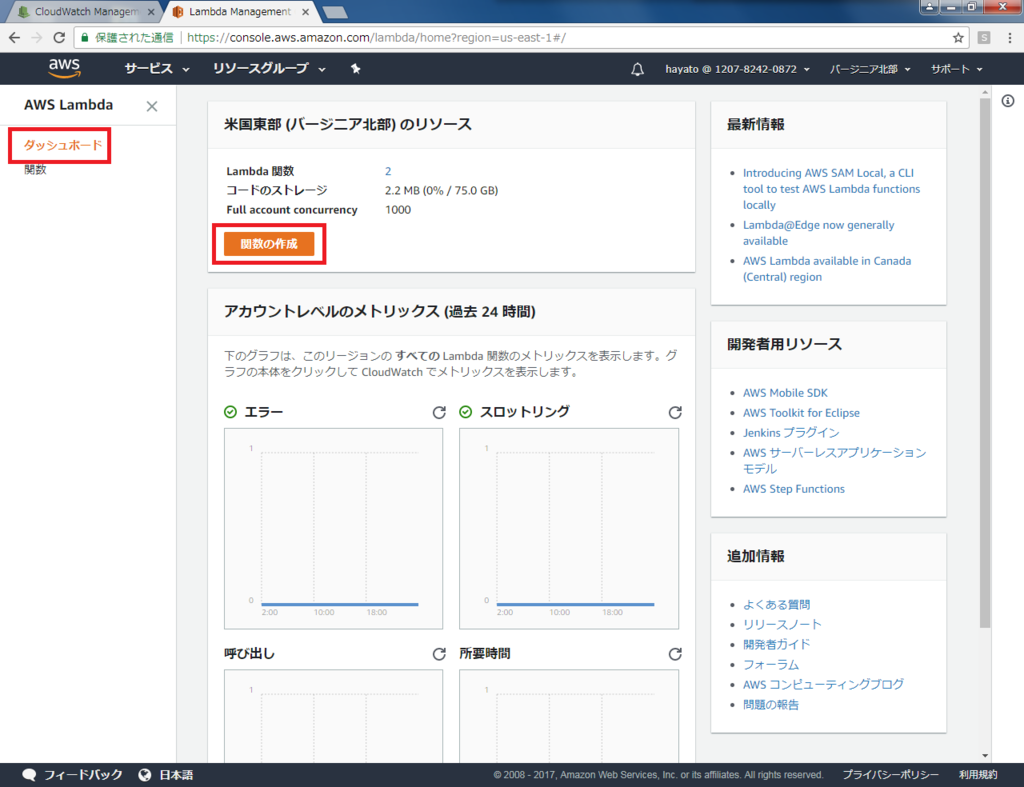The height and width of the screenshot is (787, 1024).
Task: Click the globe language icon
Action: (x=144, y=775)
